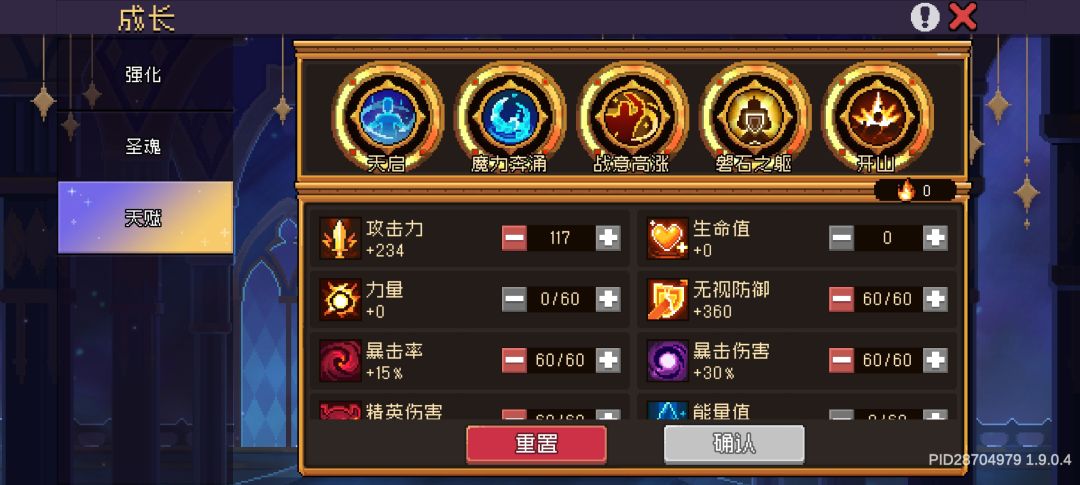The width and height of the screenshot is (1080, 485).
Task: Click the gray 确认 button
Action: [734, 444]
